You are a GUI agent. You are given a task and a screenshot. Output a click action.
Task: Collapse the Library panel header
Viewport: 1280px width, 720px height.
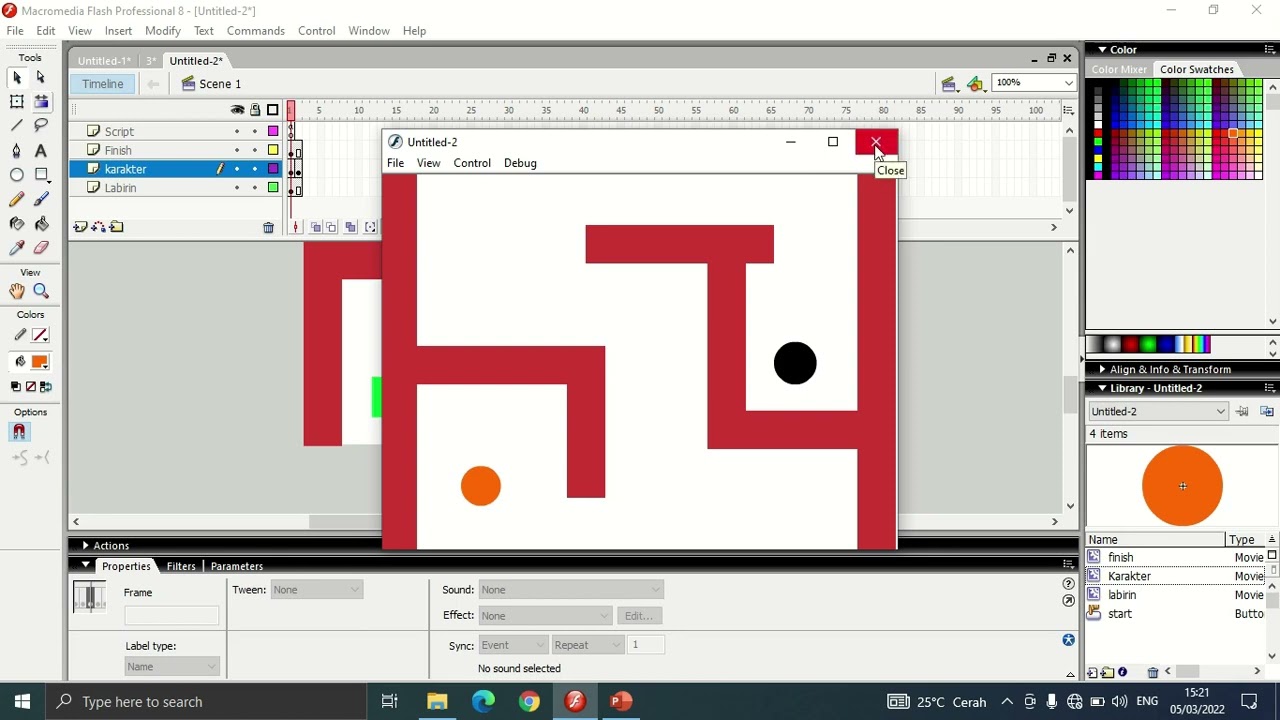click(x=1102, y=388)
